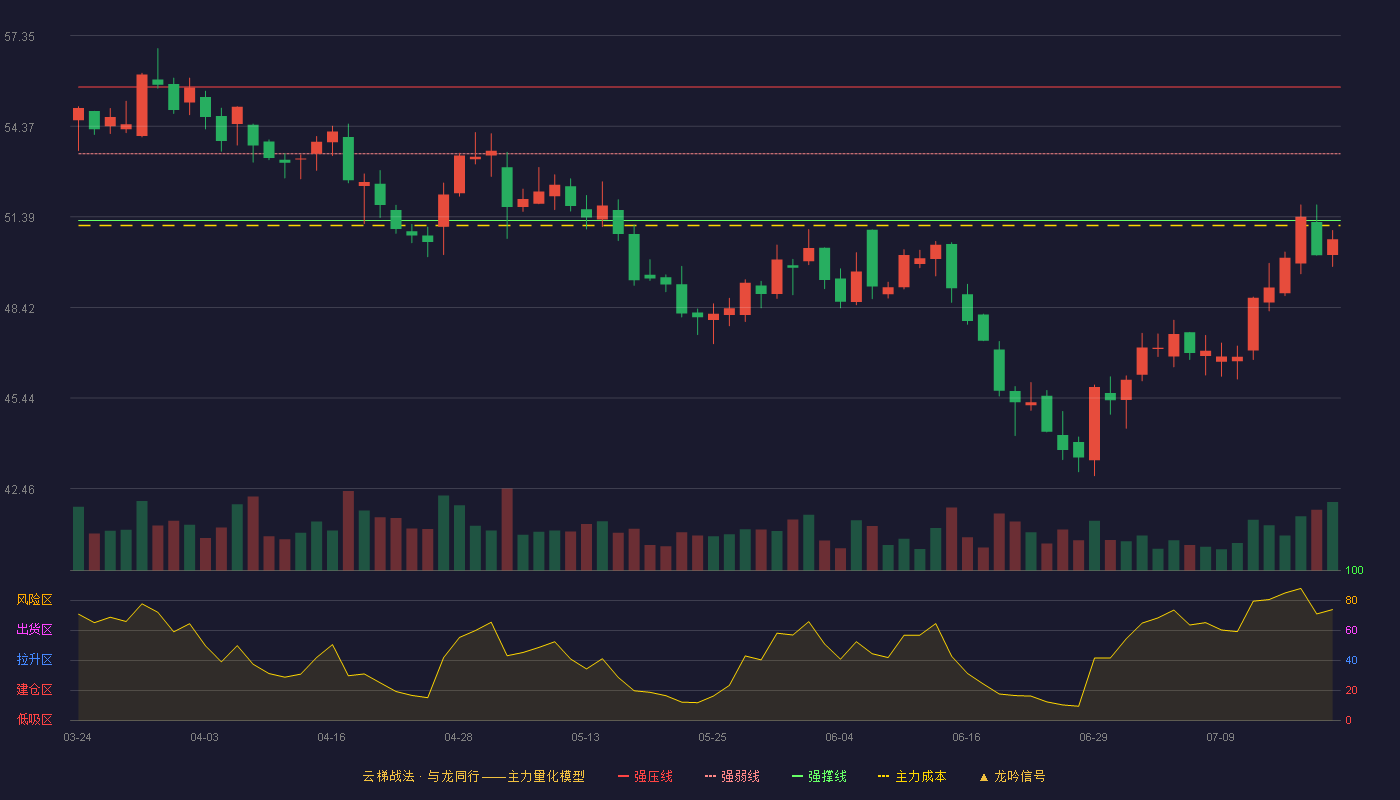Click the red dash icon beside 强压线

(624, 777)
